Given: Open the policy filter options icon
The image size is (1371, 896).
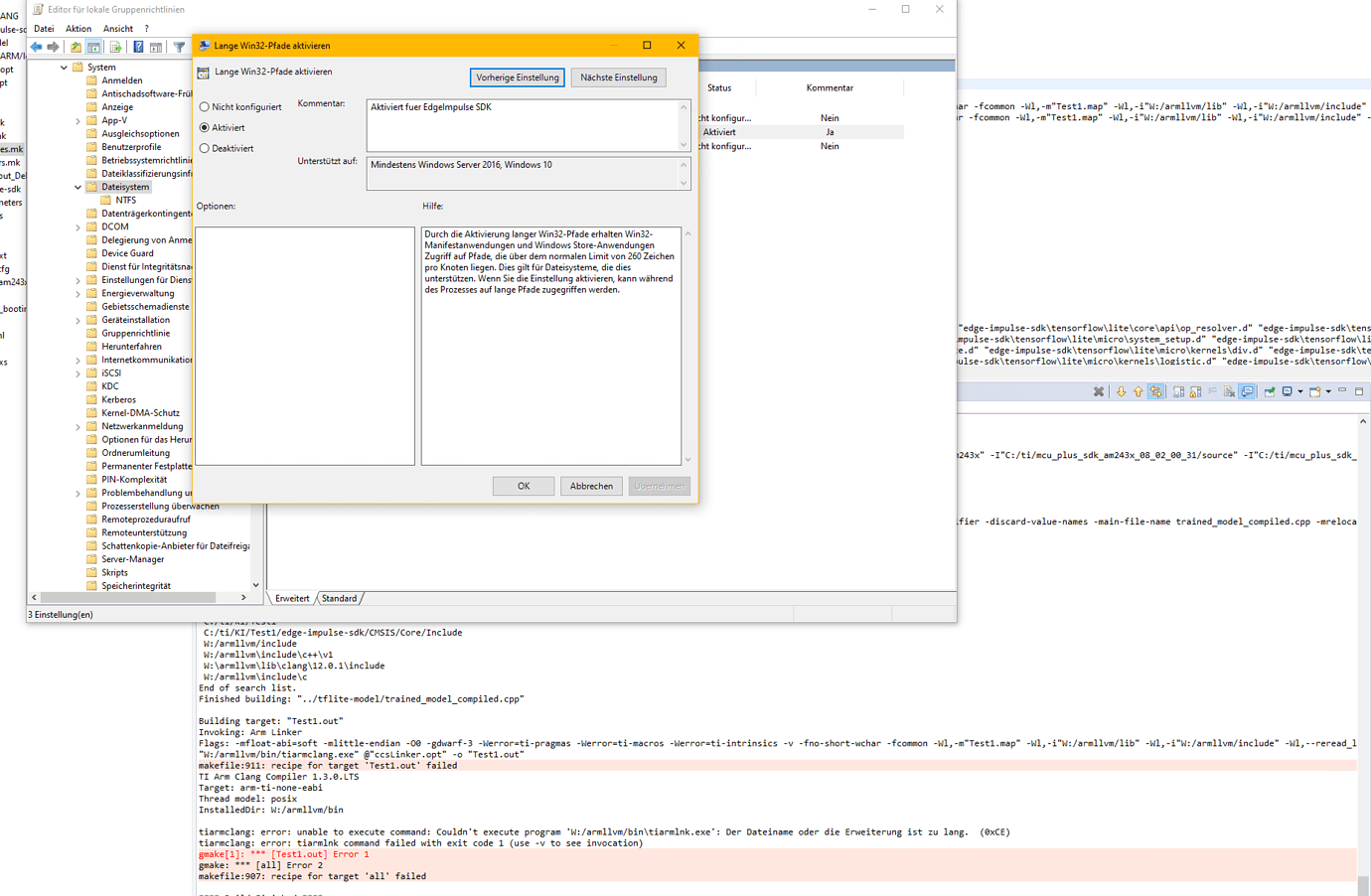Looking at the screenshot, I should [x=181, y=46].
